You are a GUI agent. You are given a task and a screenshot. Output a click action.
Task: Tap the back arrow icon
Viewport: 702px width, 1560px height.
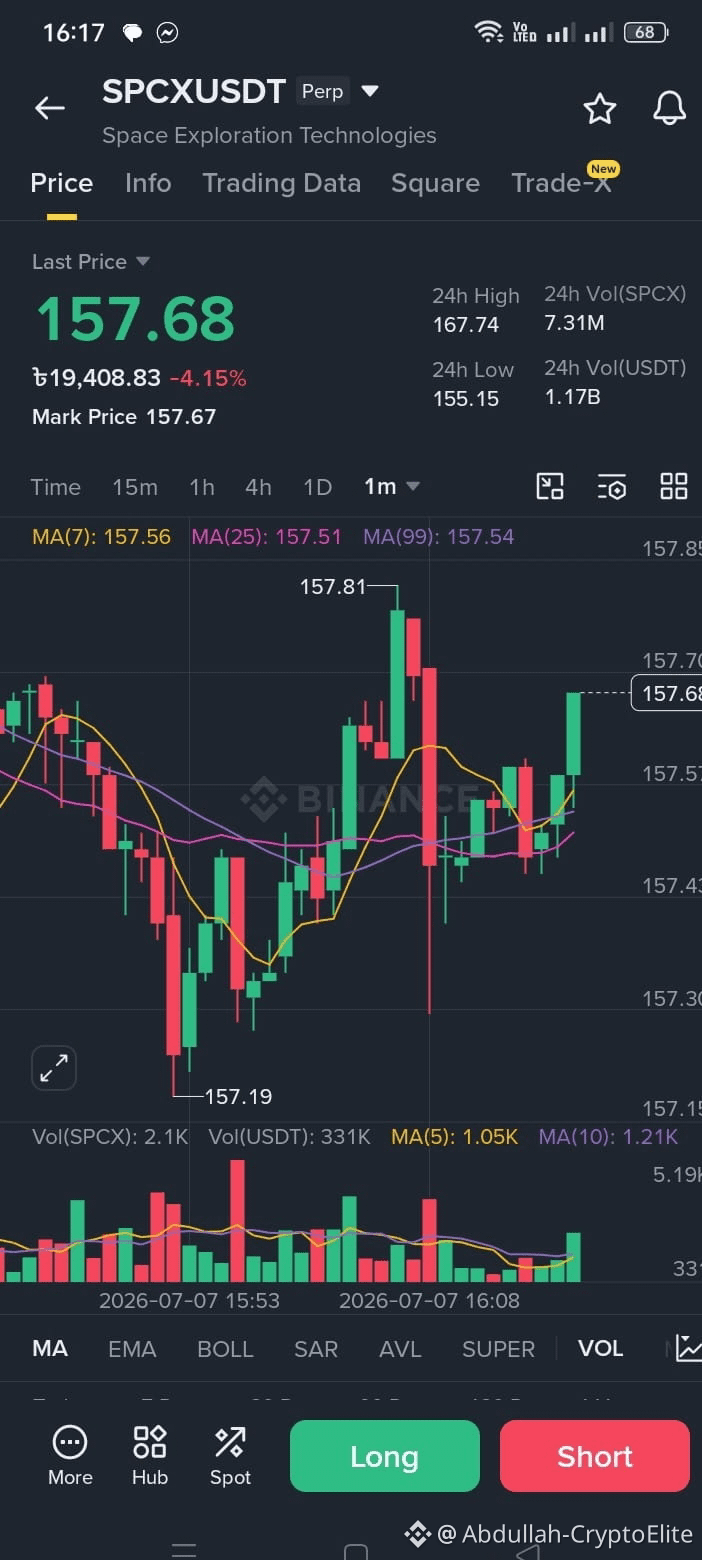coord(49,108)
